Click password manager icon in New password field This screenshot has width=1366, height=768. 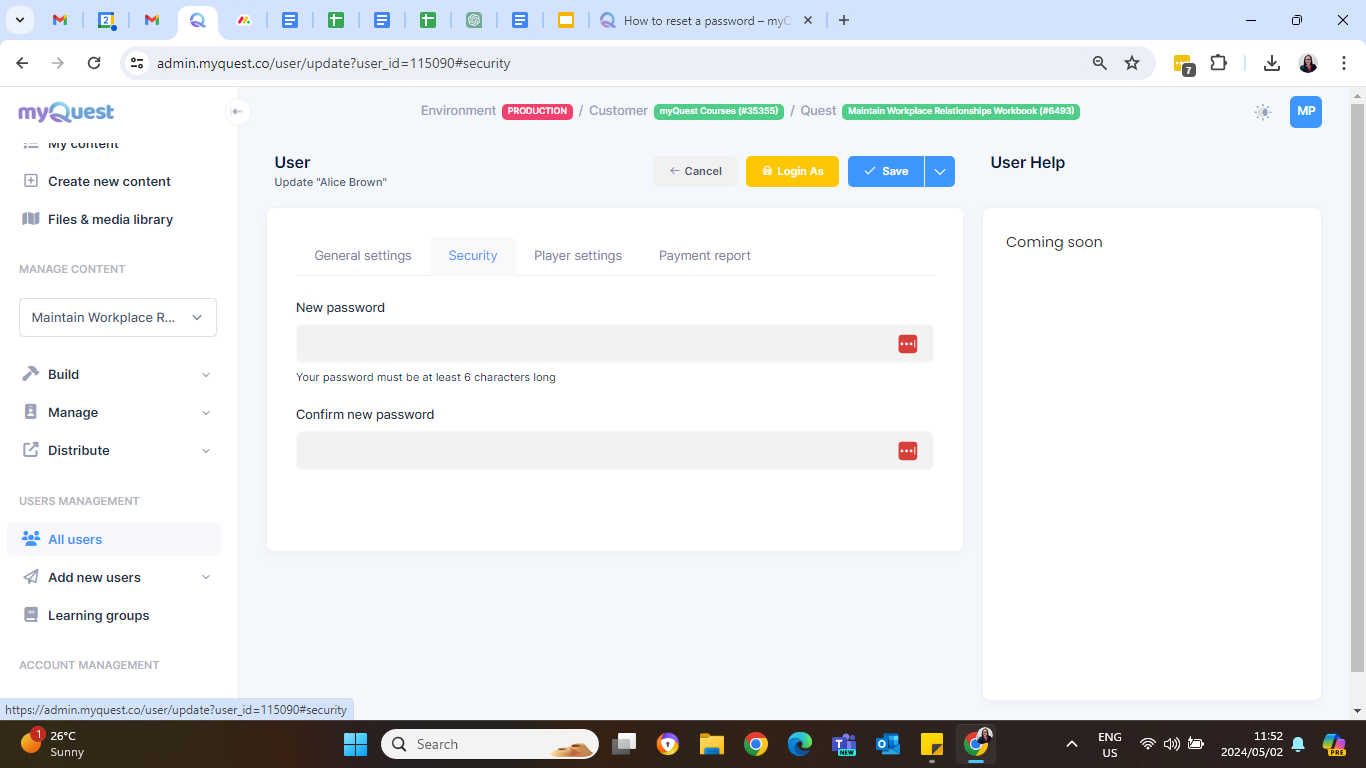907,344
